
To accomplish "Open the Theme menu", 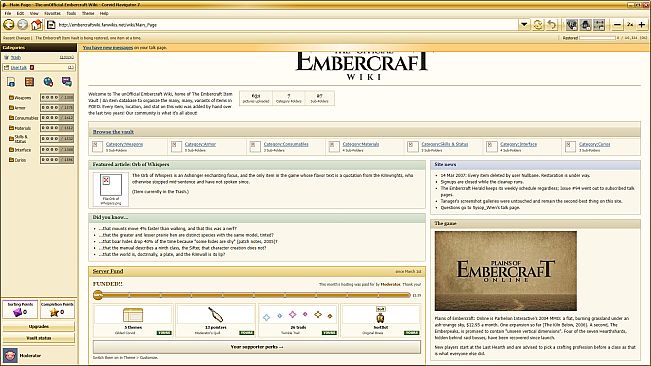I will pos(88,13).
